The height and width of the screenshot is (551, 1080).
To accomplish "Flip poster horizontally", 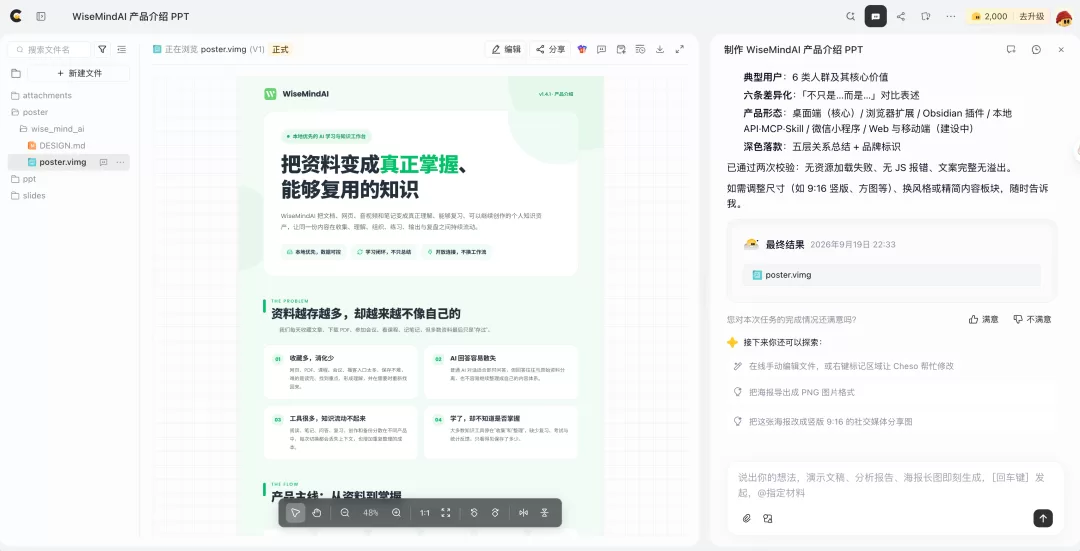I will click(523, 512).
